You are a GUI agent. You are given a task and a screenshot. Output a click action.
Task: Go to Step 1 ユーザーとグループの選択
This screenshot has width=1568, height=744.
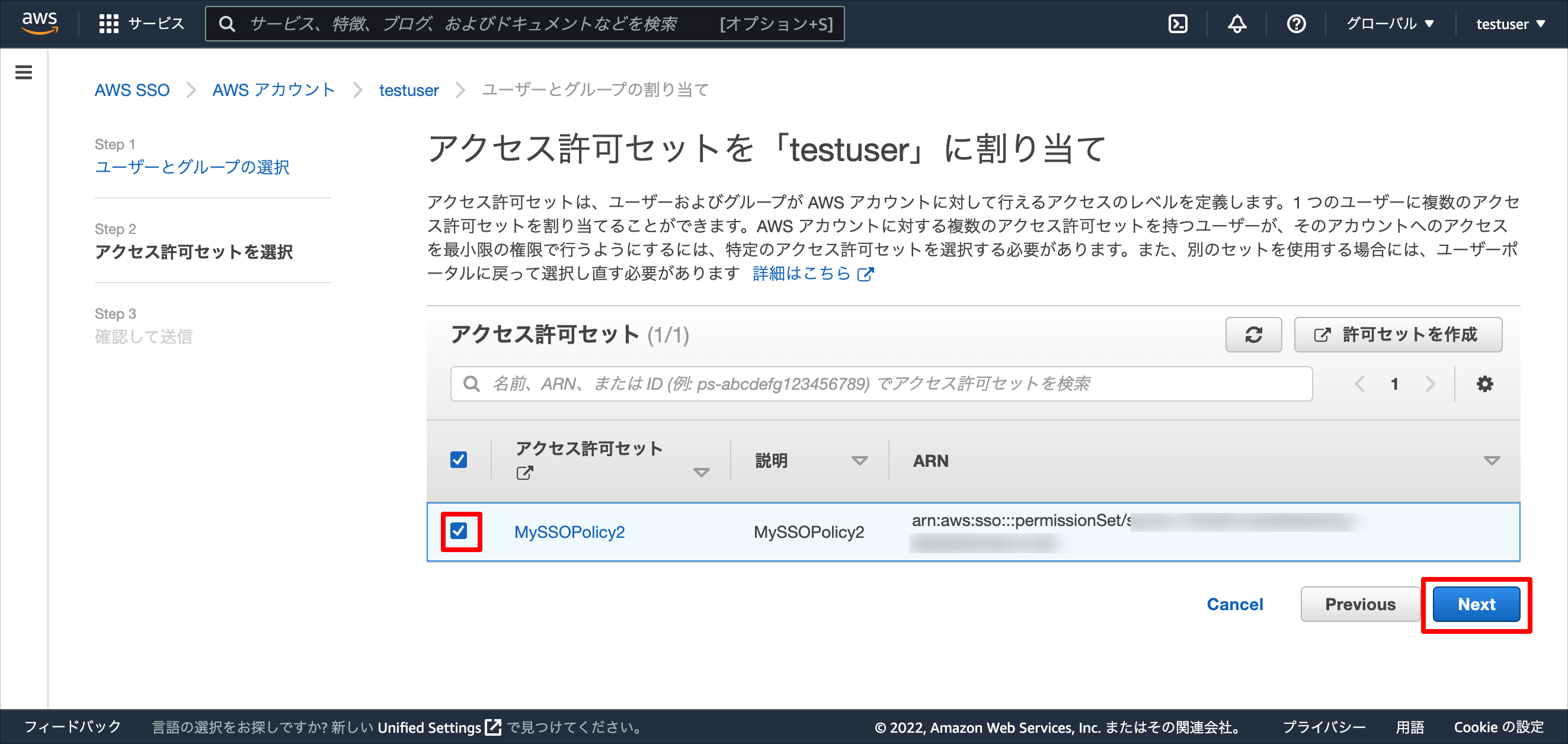[193, 166]
